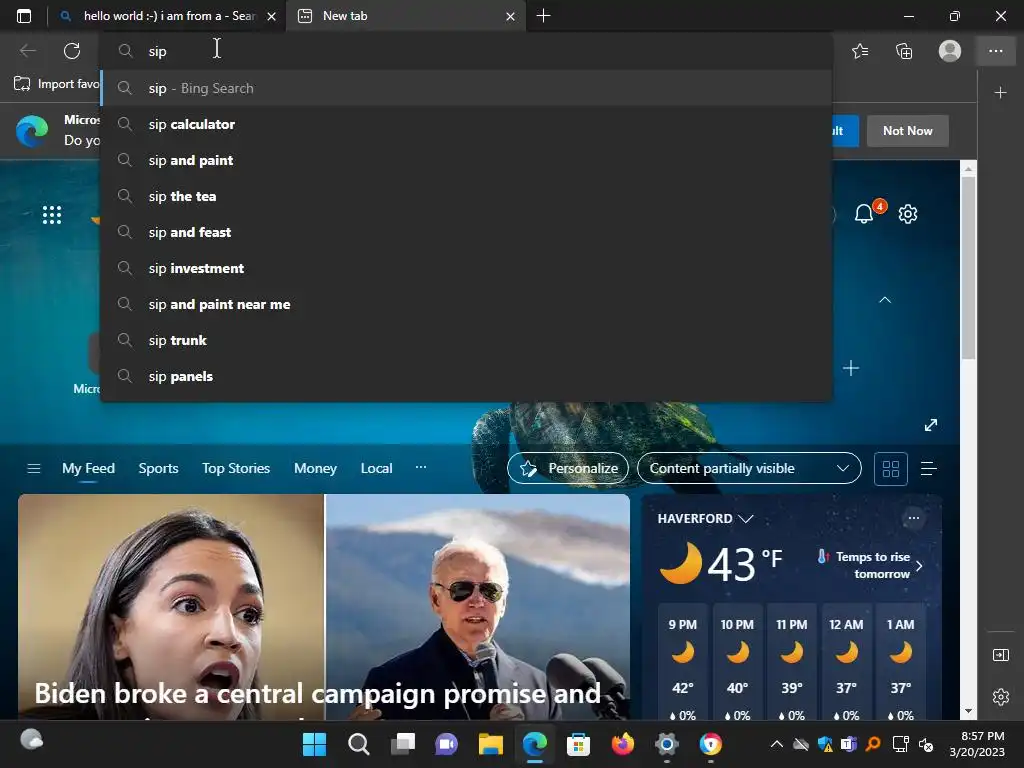Image resolution: width=1024 pixels, height=768 pixels.
Task: Show more feed categories ellipsis
Action: point(421,467)
